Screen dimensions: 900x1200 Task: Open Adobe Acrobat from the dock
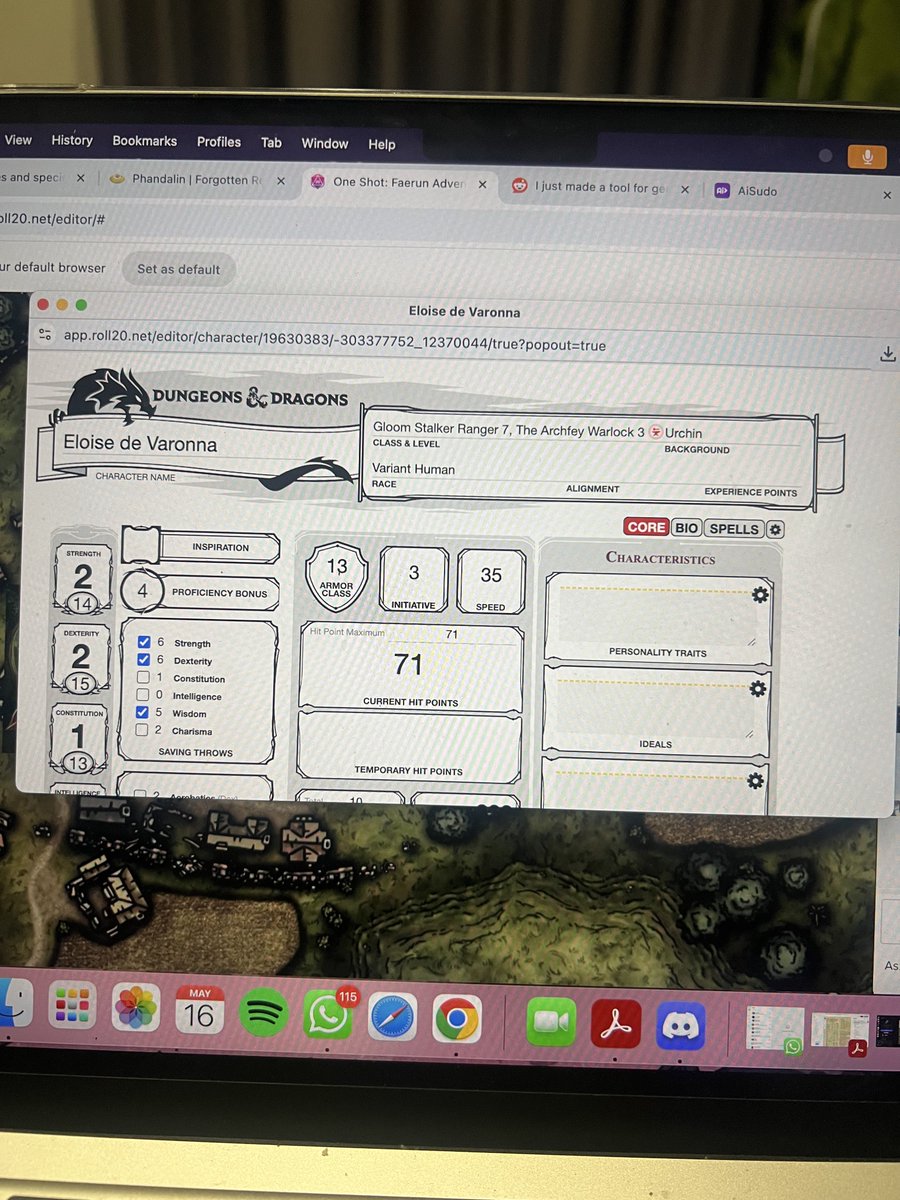616,1024
